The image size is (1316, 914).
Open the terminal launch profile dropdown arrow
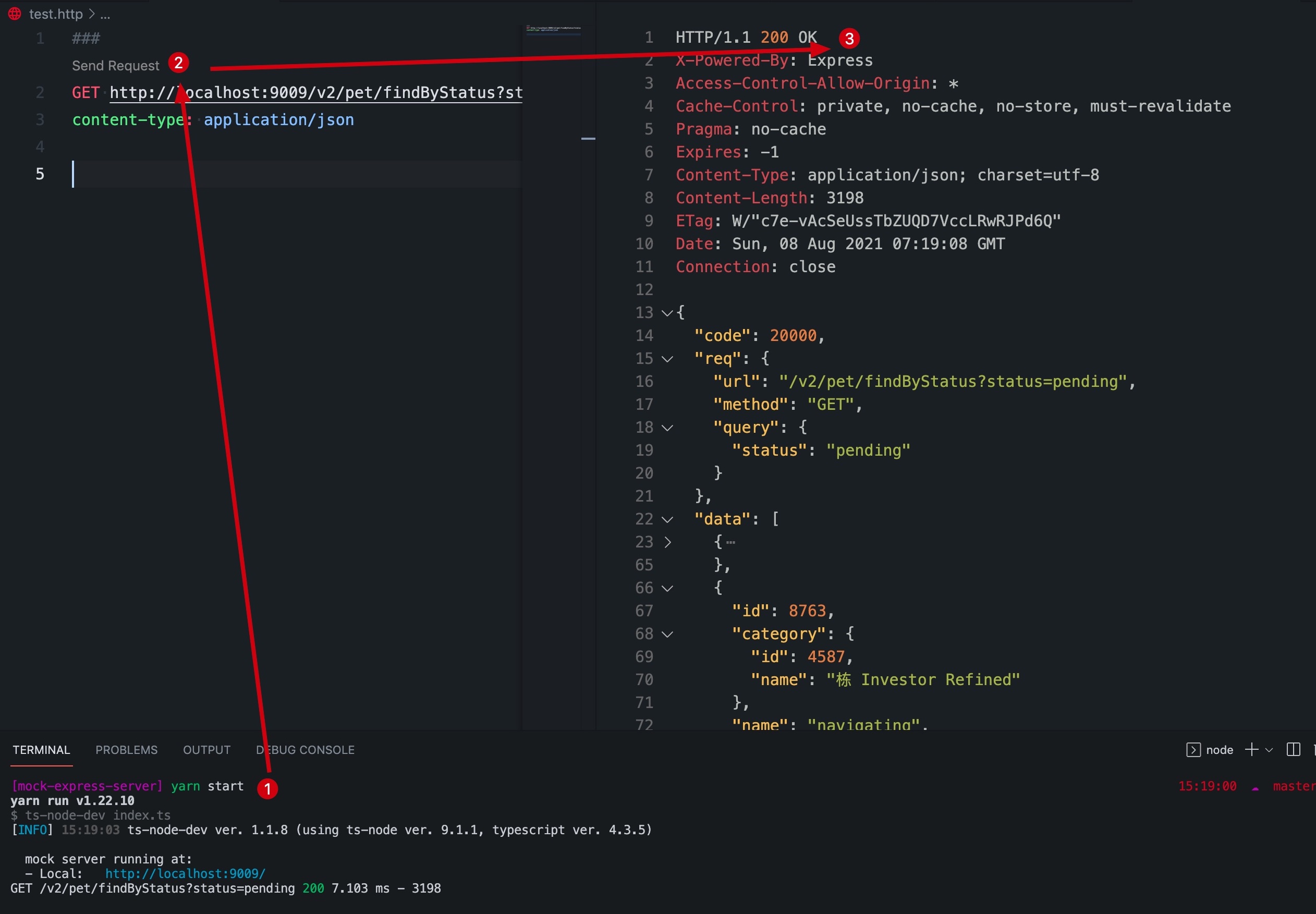[1269, 750]
